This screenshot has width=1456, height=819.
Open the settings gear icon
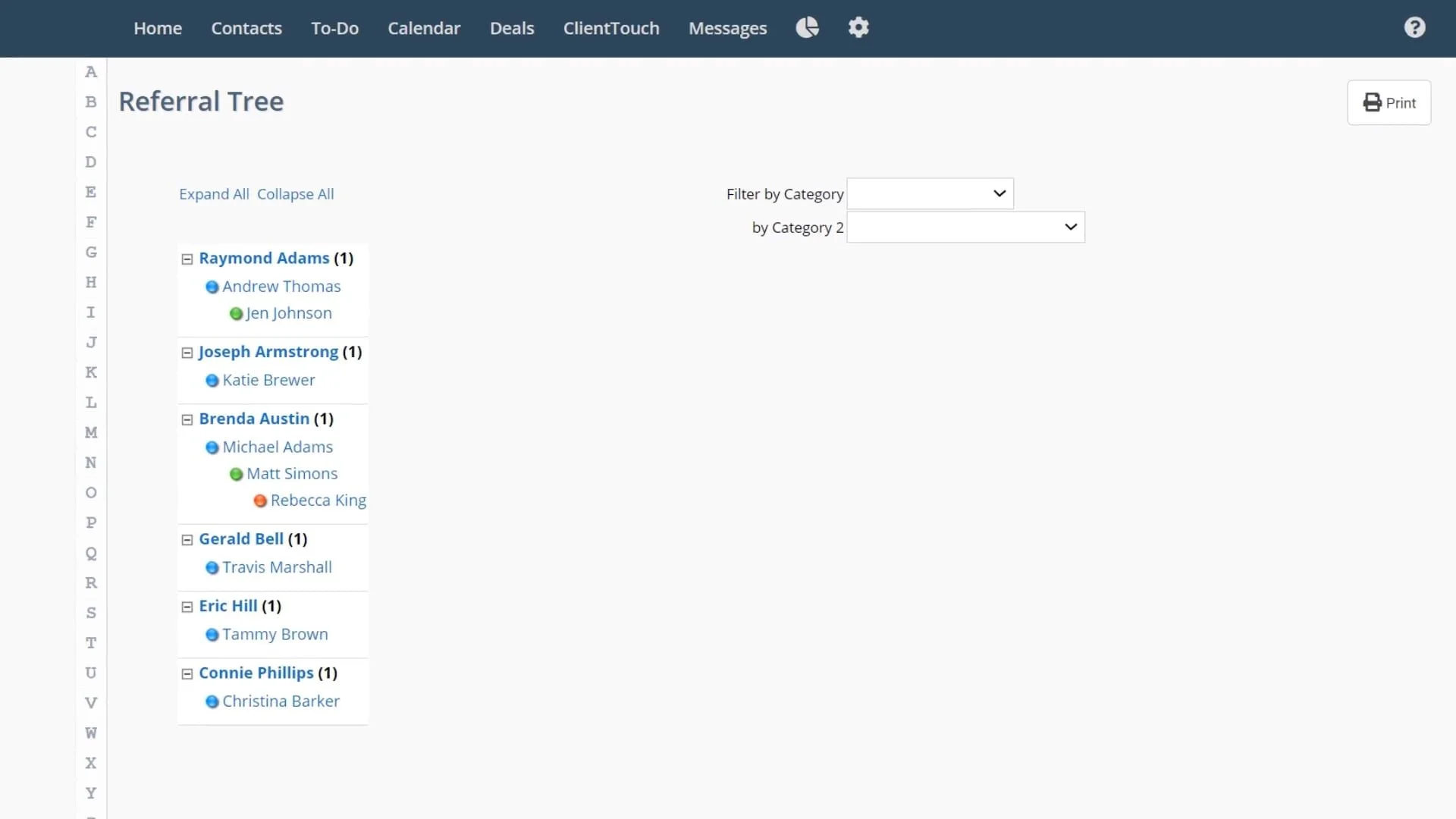click(x=858, y=28)
